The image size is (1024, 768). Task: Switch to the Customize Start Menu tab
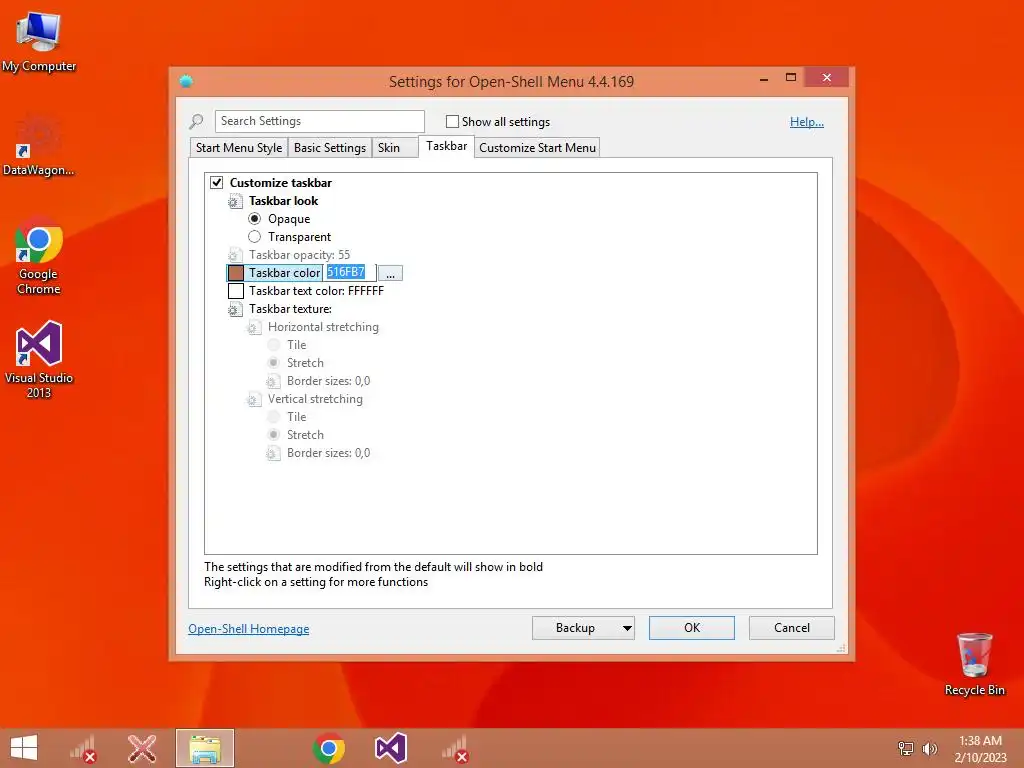pyautogui.click(x=537, y=148)
